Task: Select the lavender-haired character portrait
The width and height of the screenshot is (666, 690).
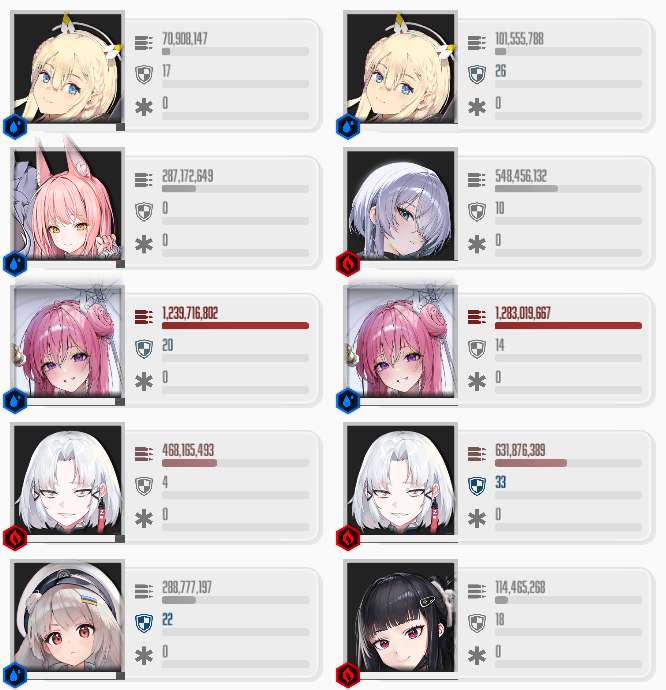Action: click(400, 205)
